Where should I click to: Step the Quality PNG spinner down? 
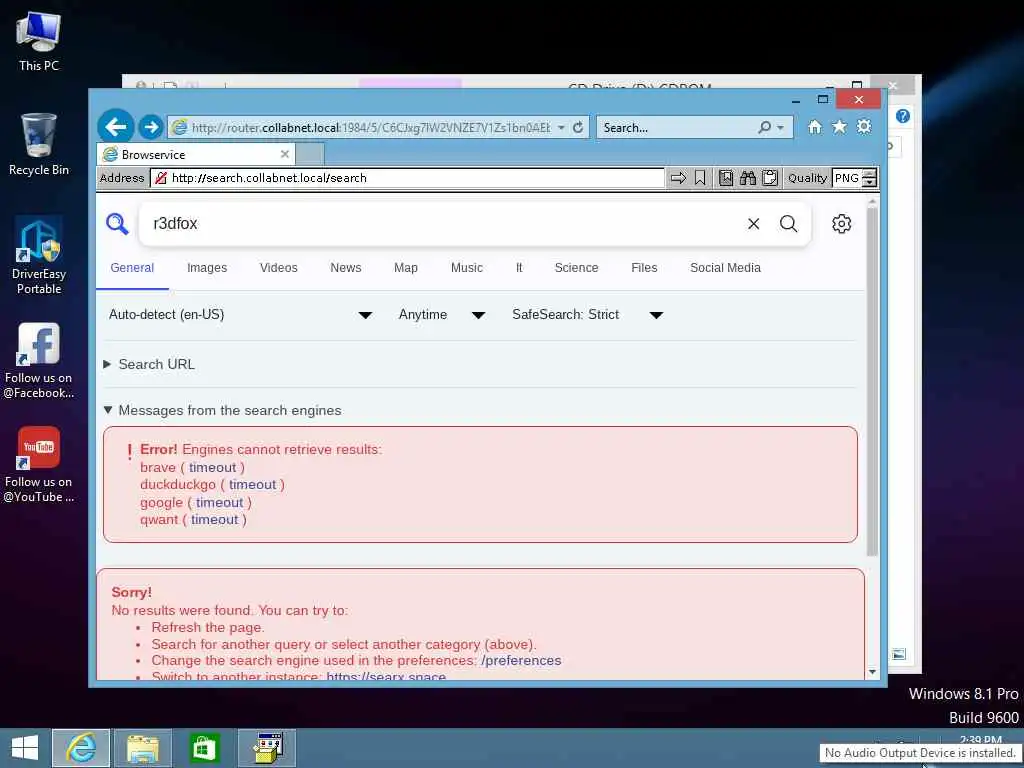click(869, 183)
